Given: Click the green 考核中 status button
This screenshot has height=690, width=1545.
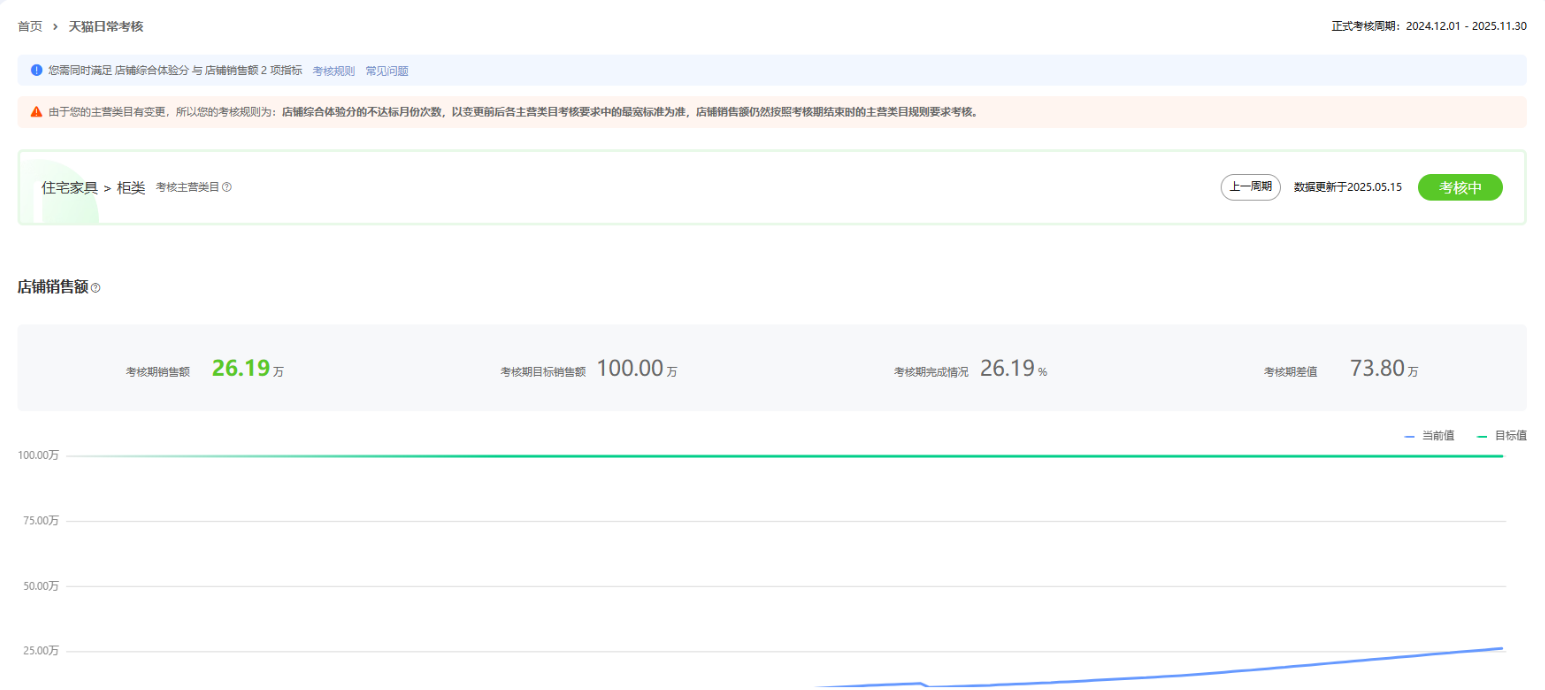Looking at the screenshot, I should pos(1459,187).
